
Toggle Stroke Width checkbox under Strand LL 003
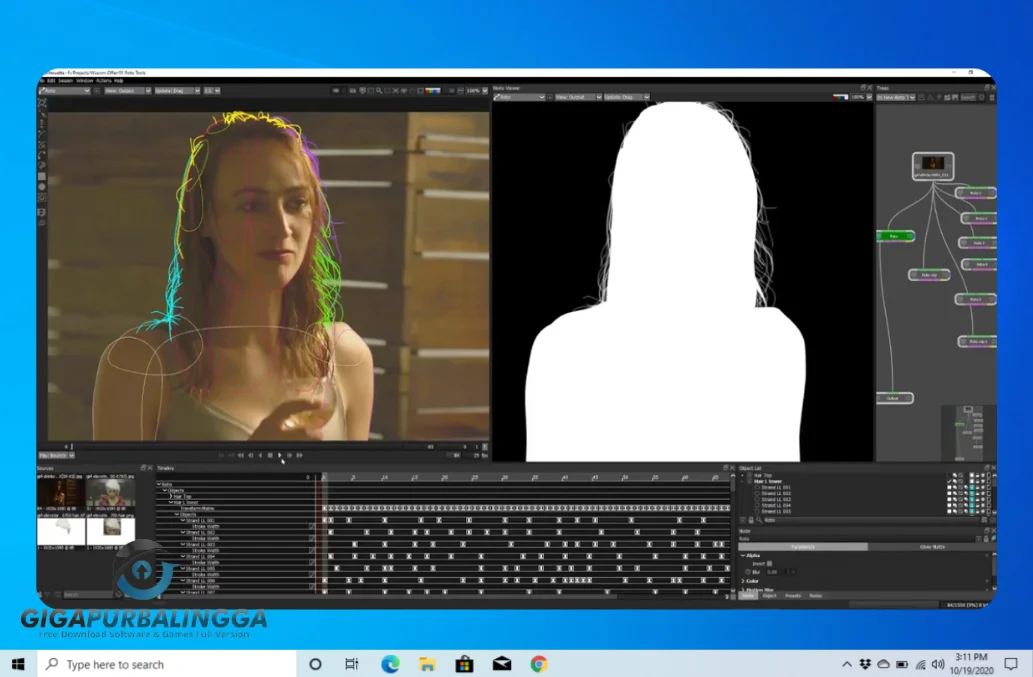[x=312, y=551]
